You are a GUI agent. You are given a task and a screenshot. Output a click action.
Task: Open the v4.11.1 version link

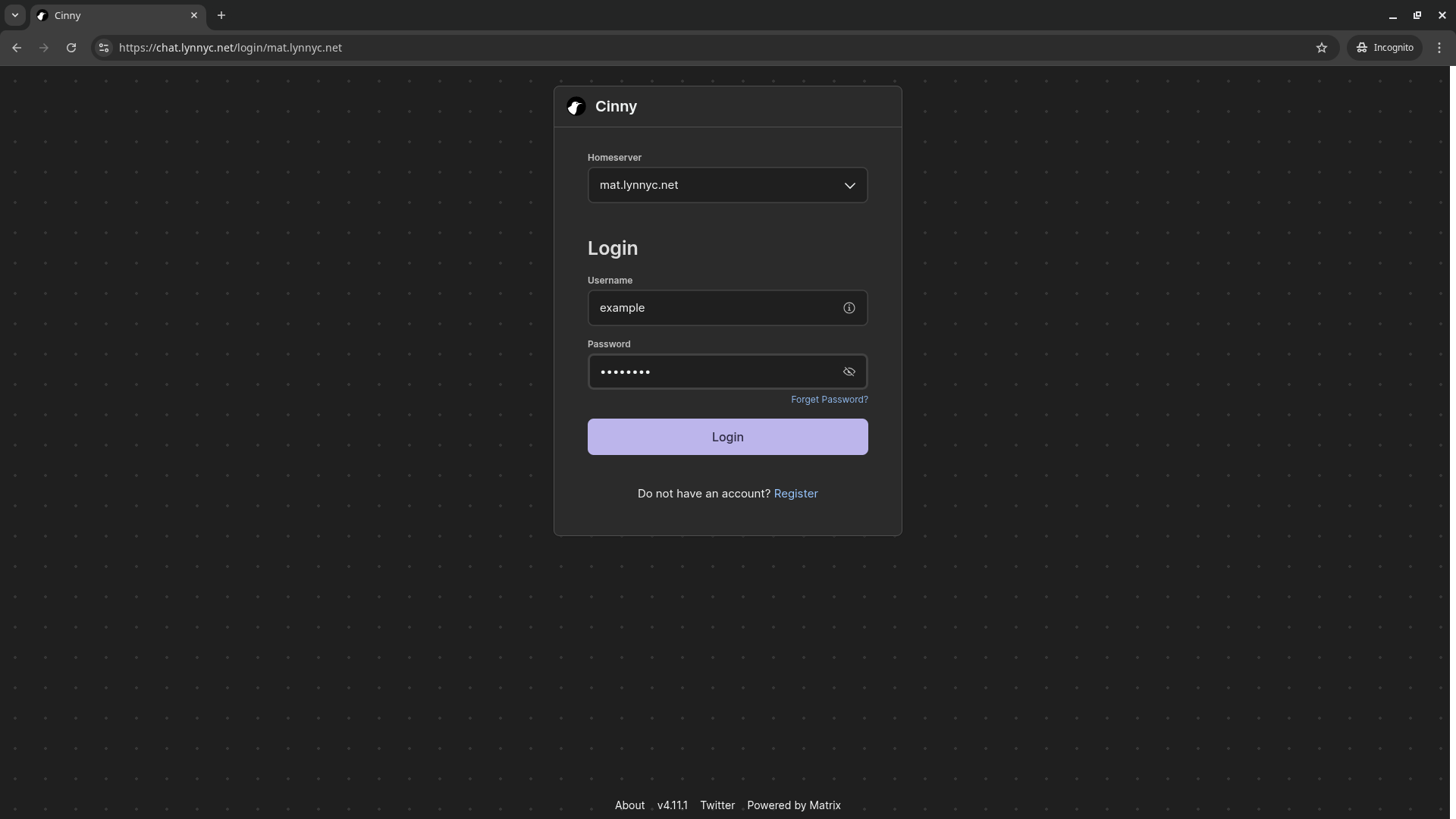(x=672, y=805)
